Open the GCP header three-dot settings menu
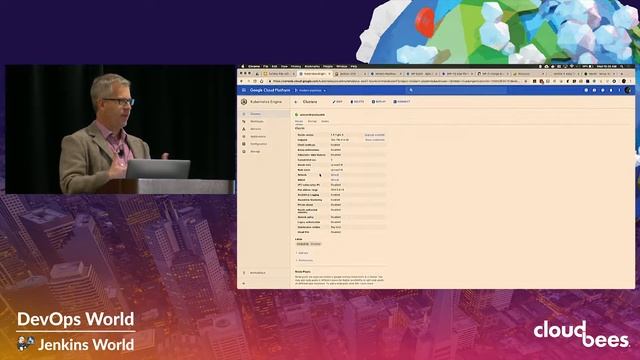640x360 pixels. coord(619,90)
